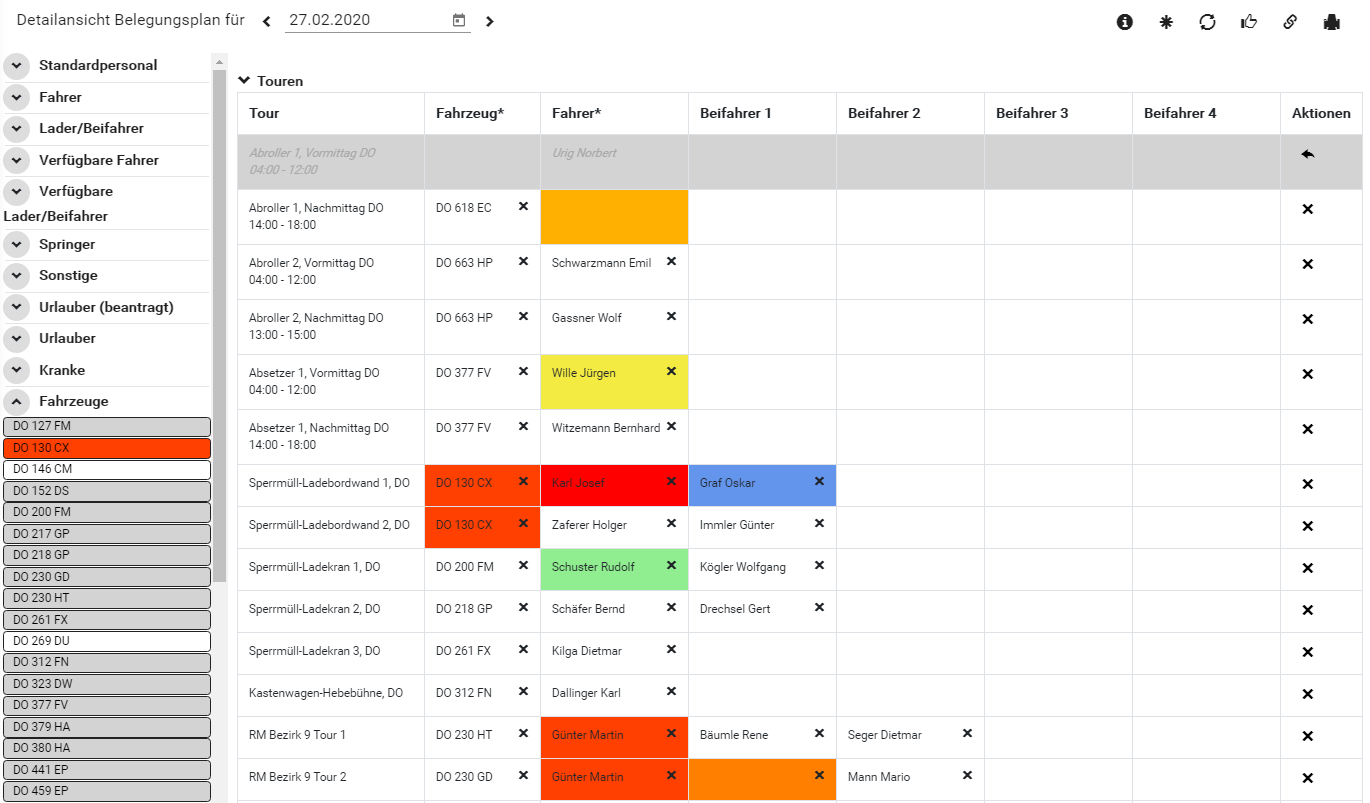Open the calendar picker icon
The height and width of the screenshot is (803, 1370).
(x=459, y=20)
